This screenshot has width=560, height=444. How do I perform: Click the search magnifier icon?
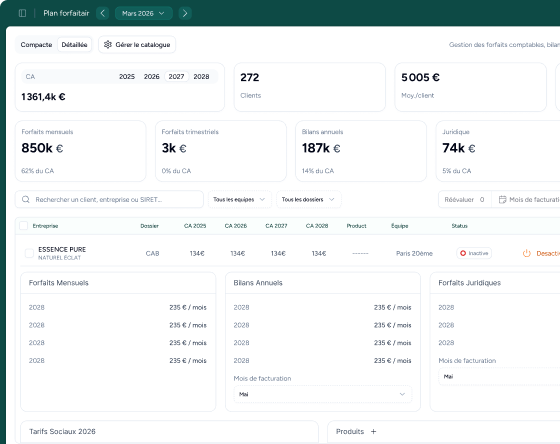pos(26,199)
